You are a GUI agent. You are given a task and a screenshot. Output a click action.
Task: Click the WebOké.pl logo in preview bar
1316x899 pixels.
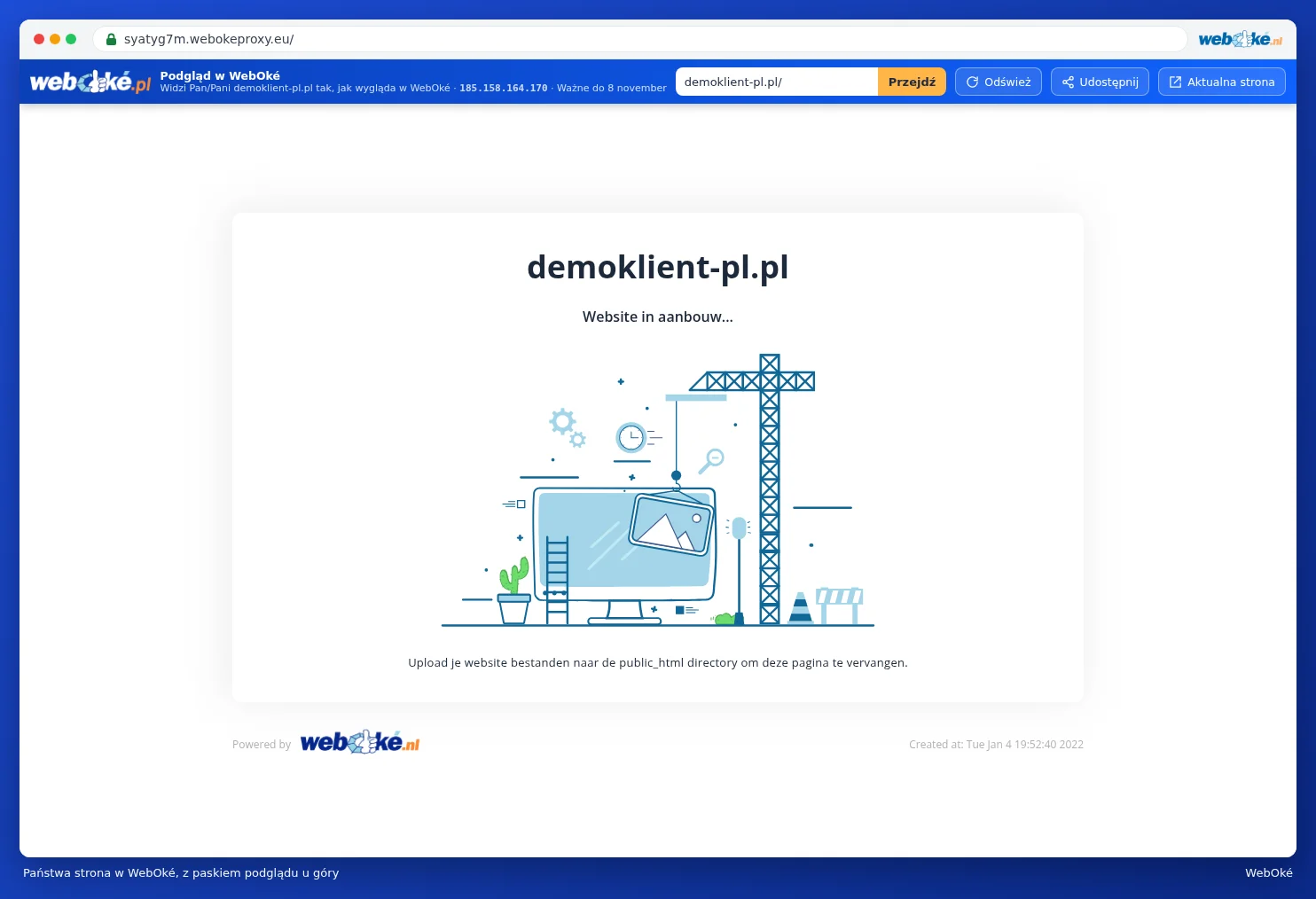tap(90, 82)
